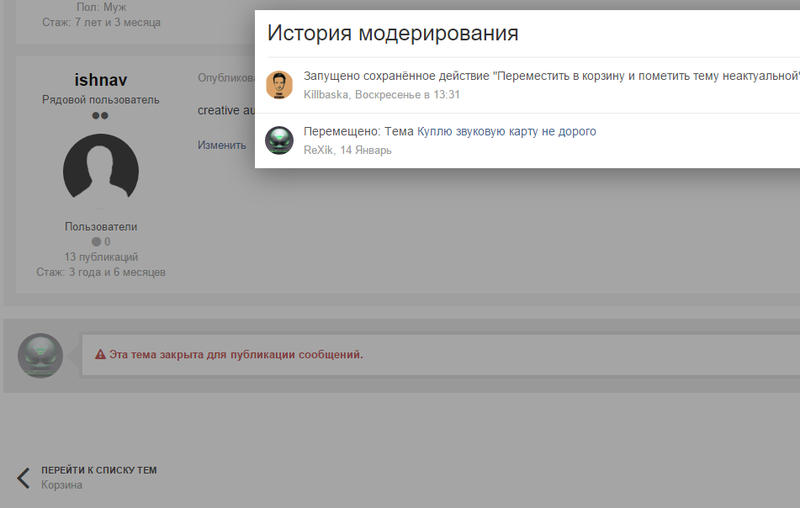The width and height of the screenshot is (800, 508).
Task: Click ishnav's 13 публикаций count
Action: [101, 257]
